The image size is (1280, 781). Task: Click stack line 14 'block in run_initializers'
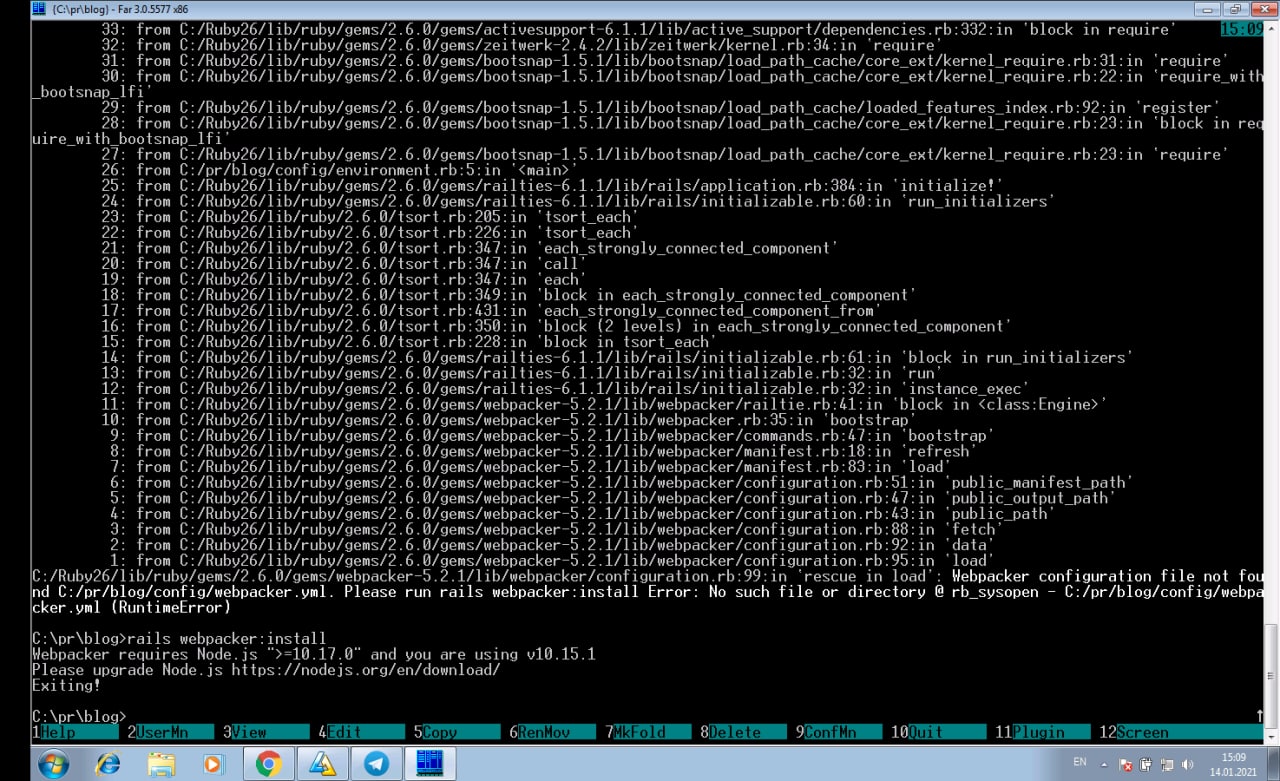click(x=617, y=357)
